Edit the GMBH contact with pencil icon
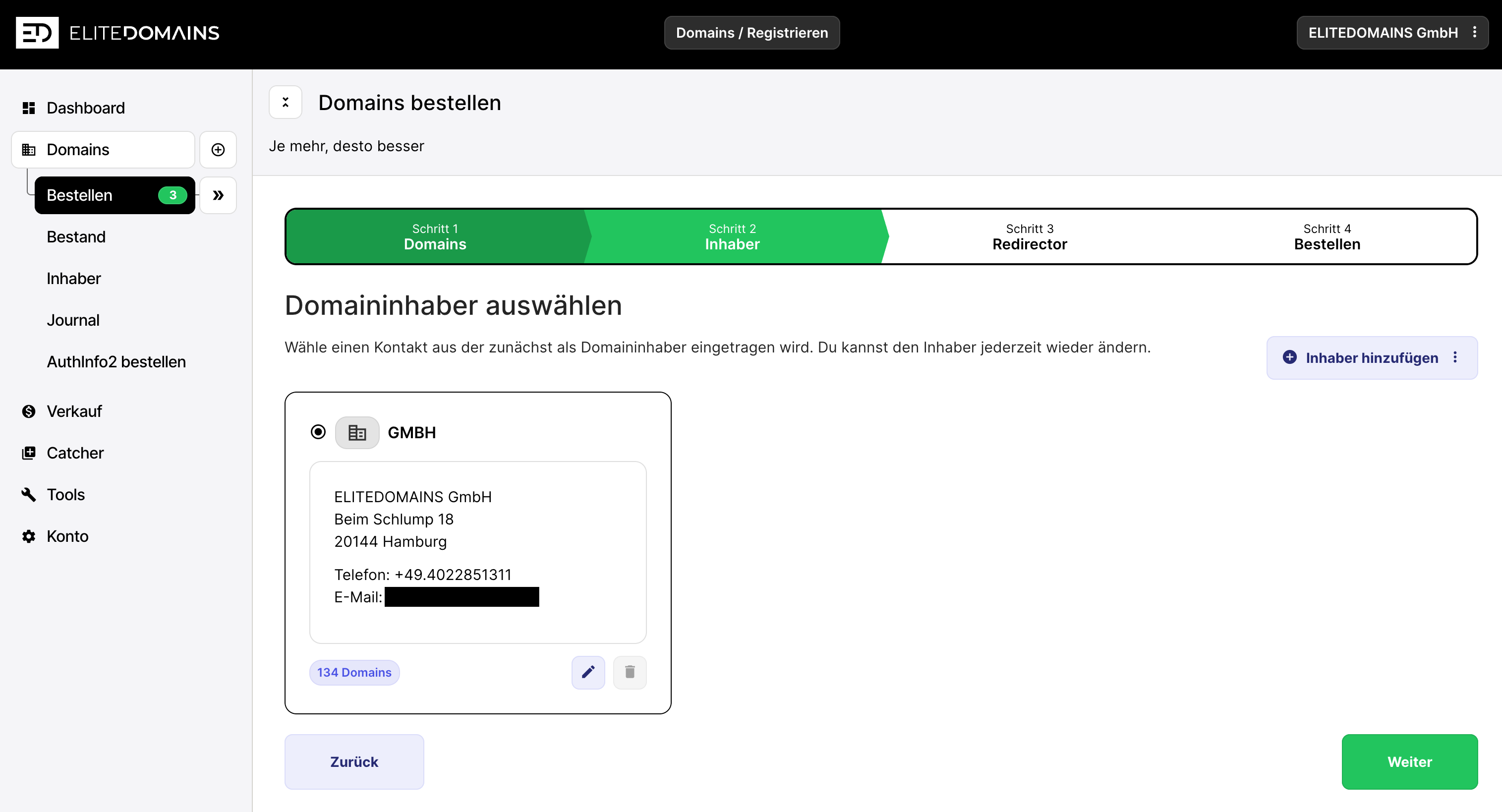This screenshot has height=812, width=1502. point(588,672)
